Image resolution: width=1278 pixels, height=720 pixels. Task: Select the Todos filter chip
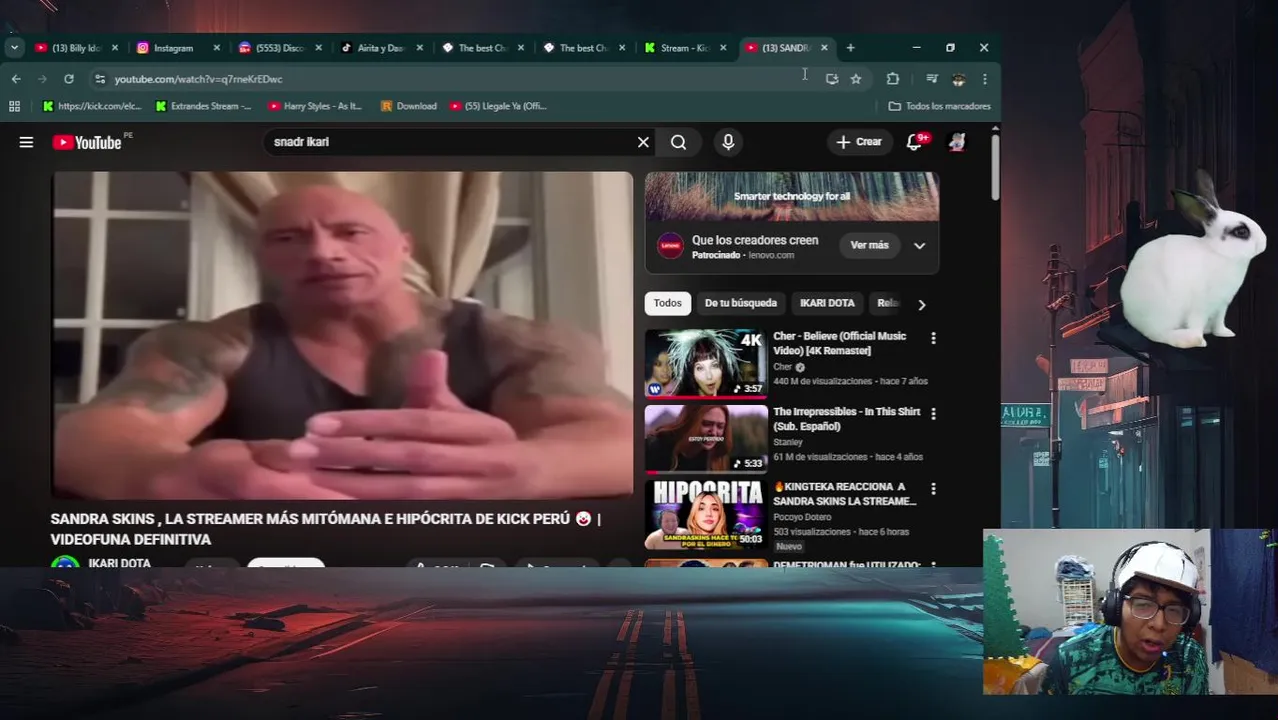coord(668,303)
